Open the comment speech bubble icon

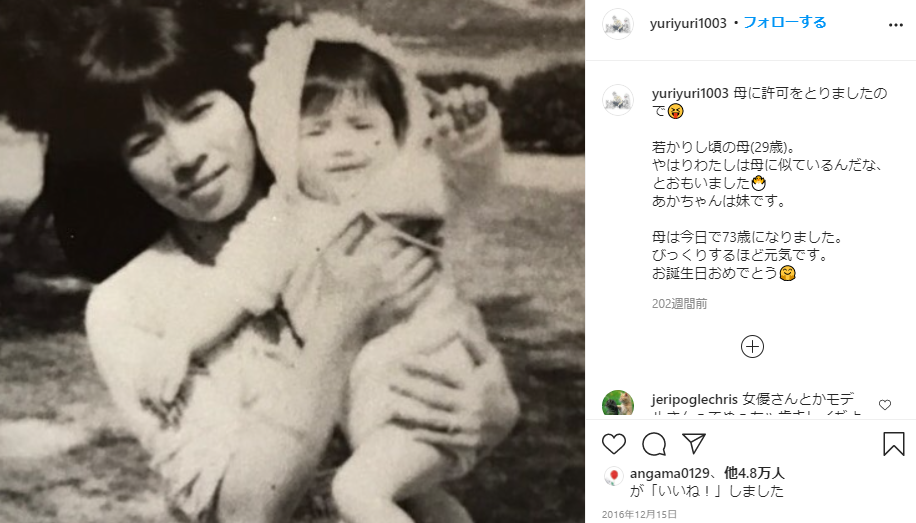(654, 444)
